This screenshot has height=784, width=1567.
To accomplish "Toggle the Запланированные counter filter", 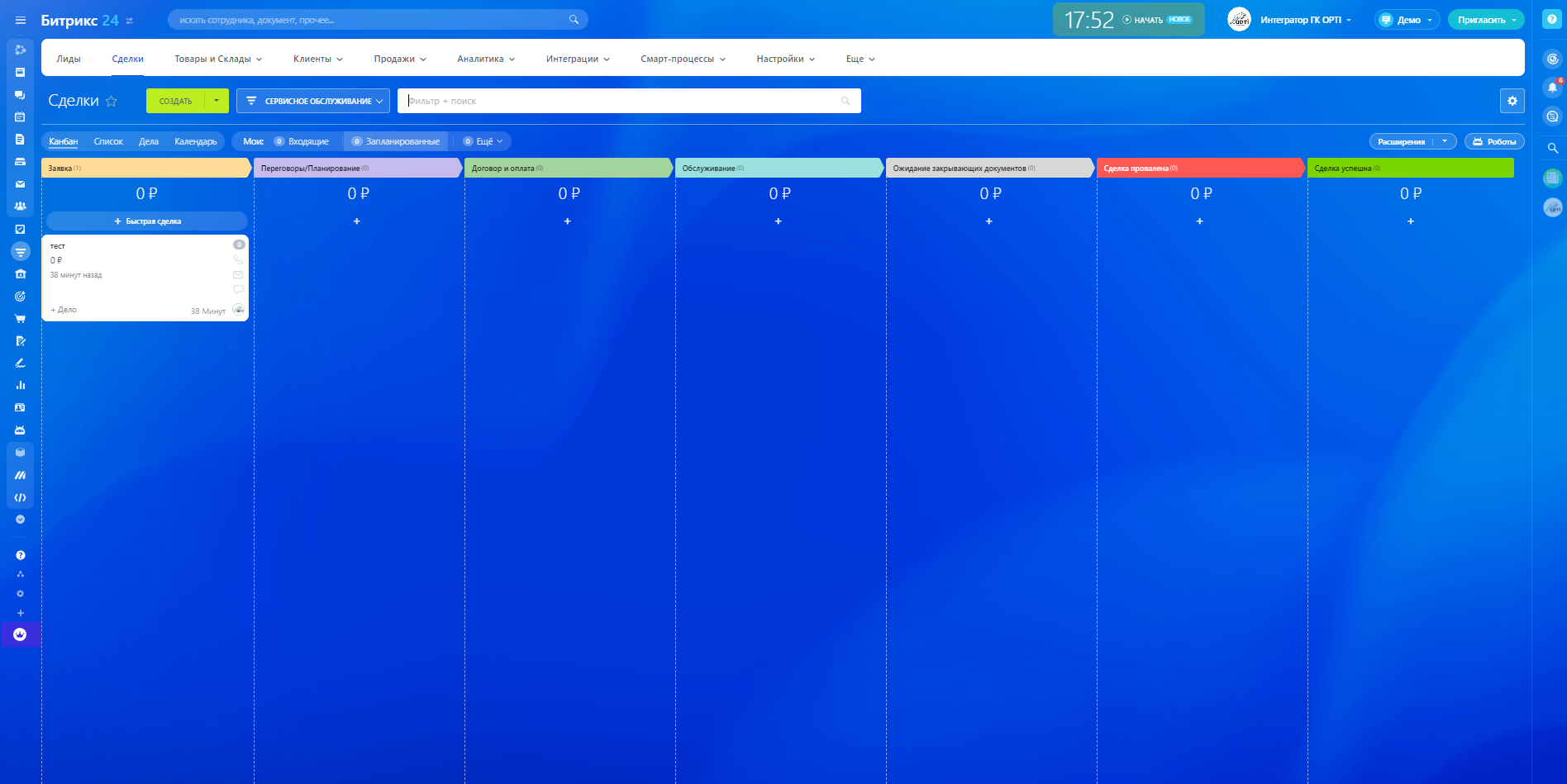I will coord(397,141).
